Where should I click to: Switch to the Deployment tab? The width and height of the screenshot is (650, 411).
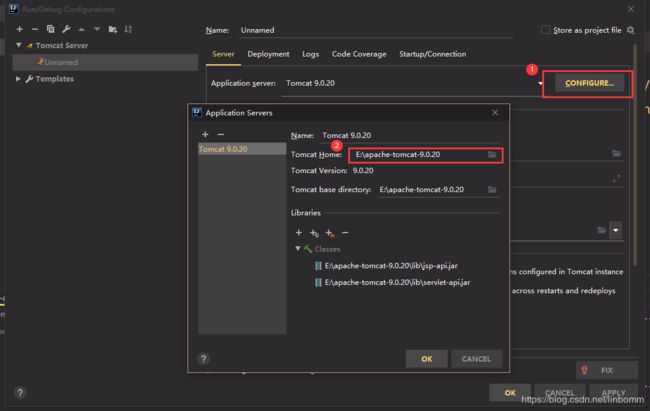tap(268, 54)
